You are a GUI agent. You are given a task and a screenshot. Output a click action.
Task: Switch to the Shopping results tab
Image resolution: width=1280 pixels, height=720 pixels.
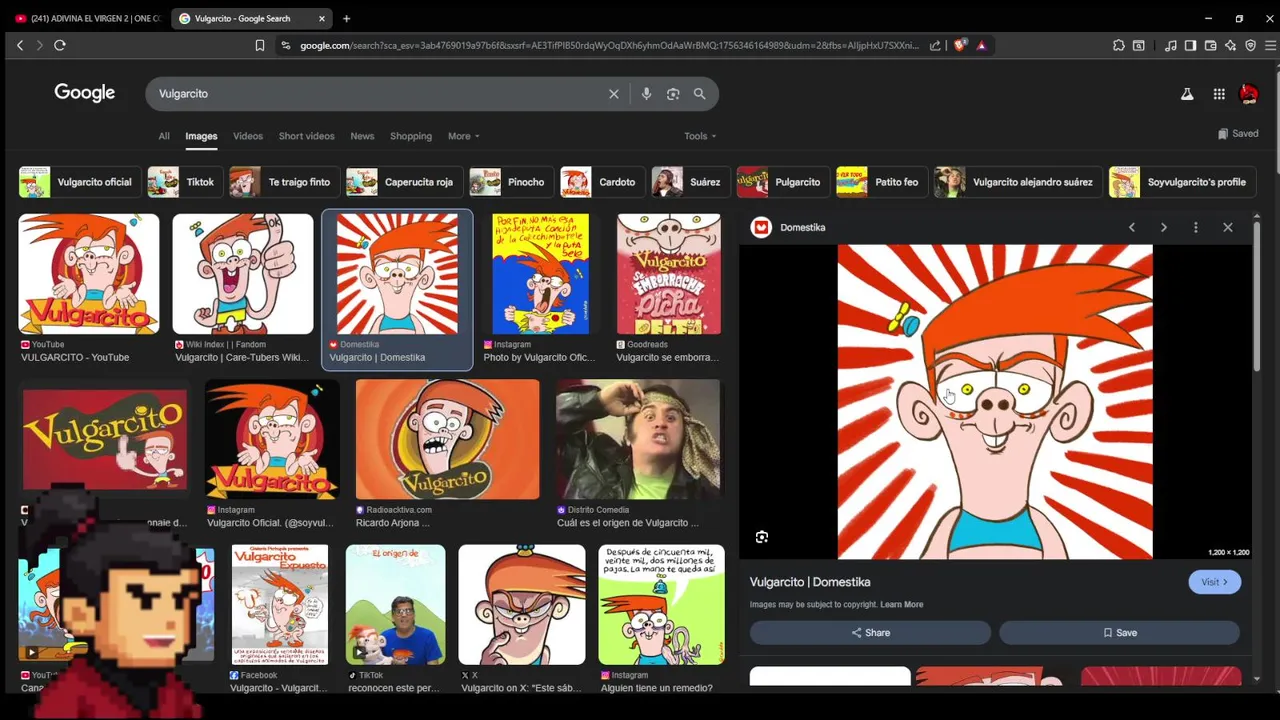[411, 136]
